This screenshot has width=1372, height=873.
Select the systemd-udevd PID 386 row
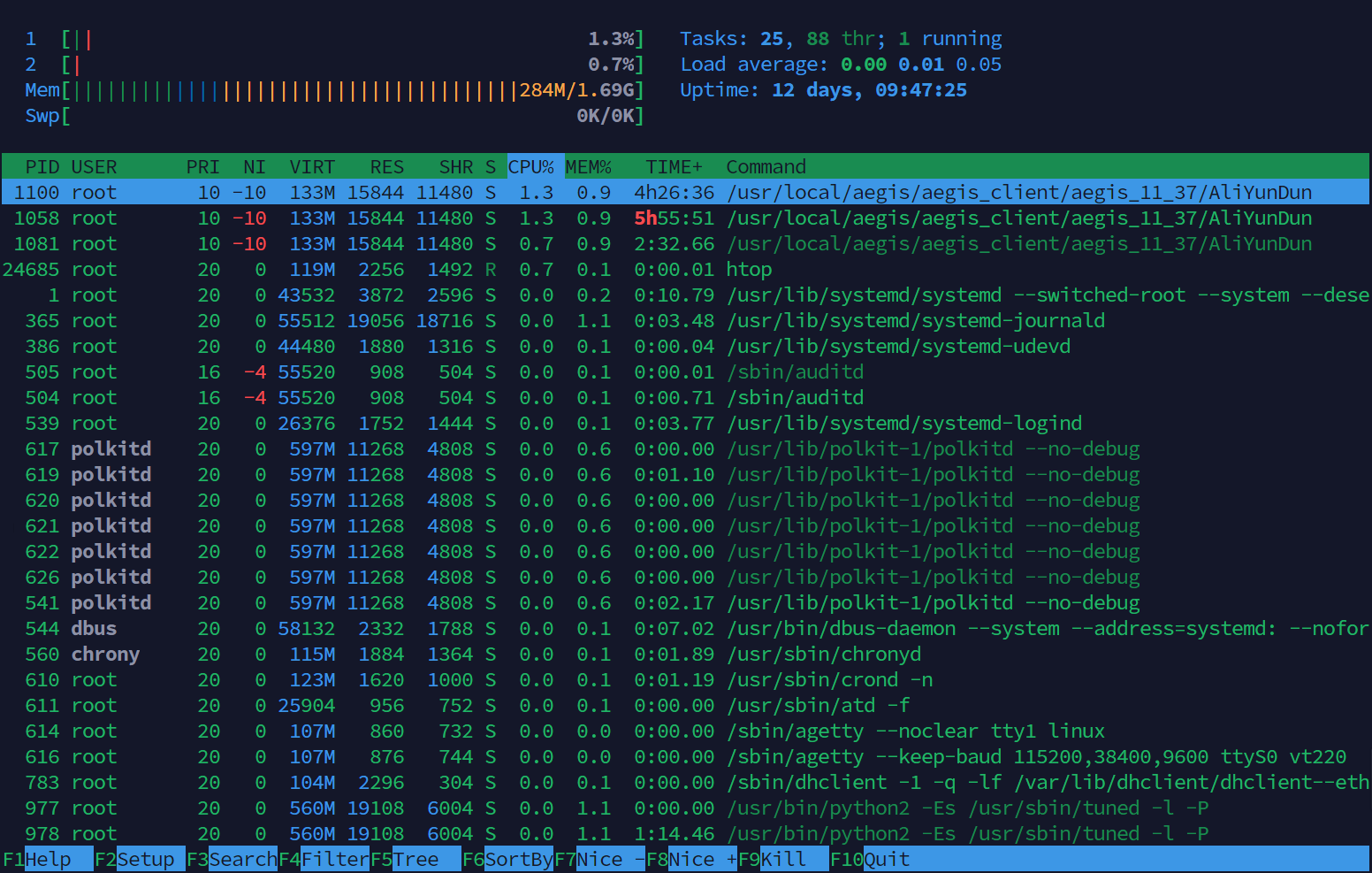(x=686, y=347)
